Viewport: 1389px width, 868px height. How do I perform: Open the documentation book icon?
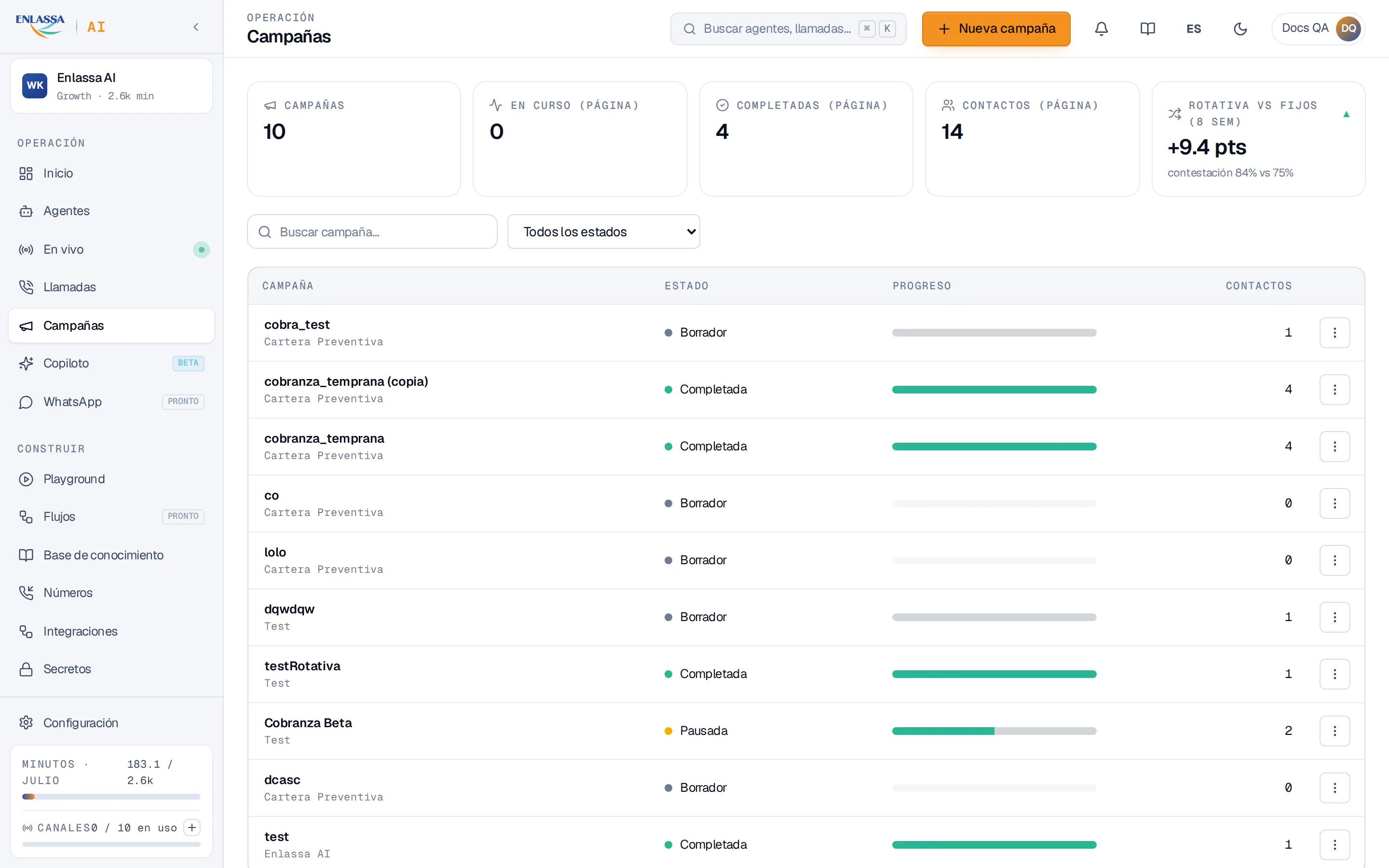(1147, 29)
